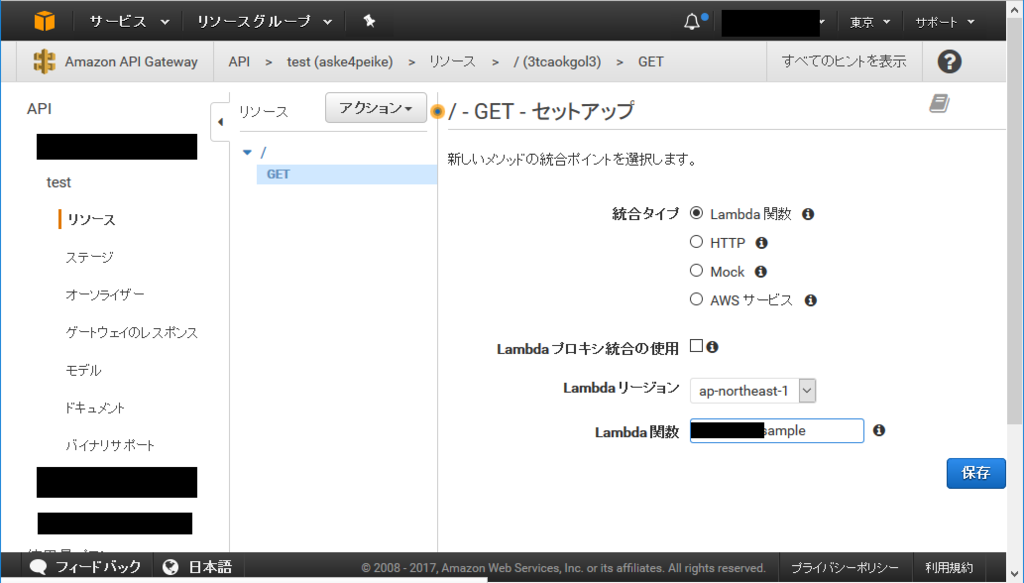Show info icon next to HTTP option
The width and height of the screenshot is (1024, 583).
(761, 243)
